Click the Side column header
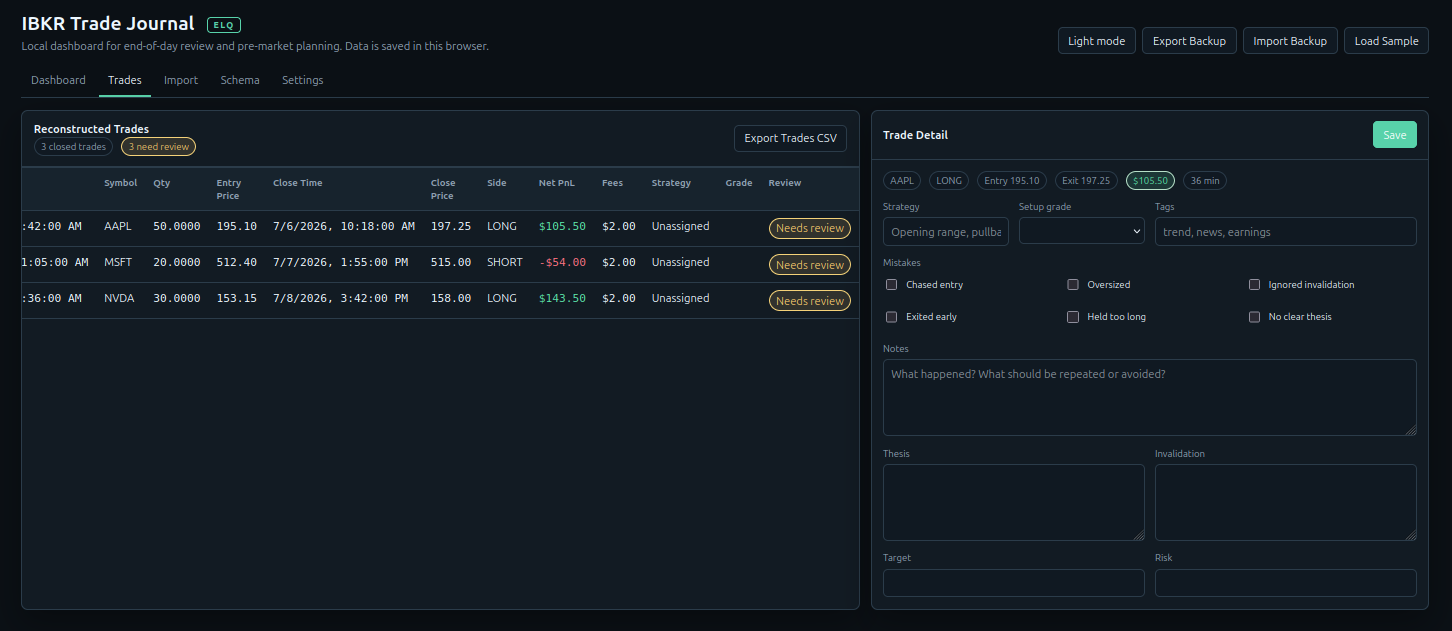Viewport: 1452px width, 631px height. click(497, 183)
